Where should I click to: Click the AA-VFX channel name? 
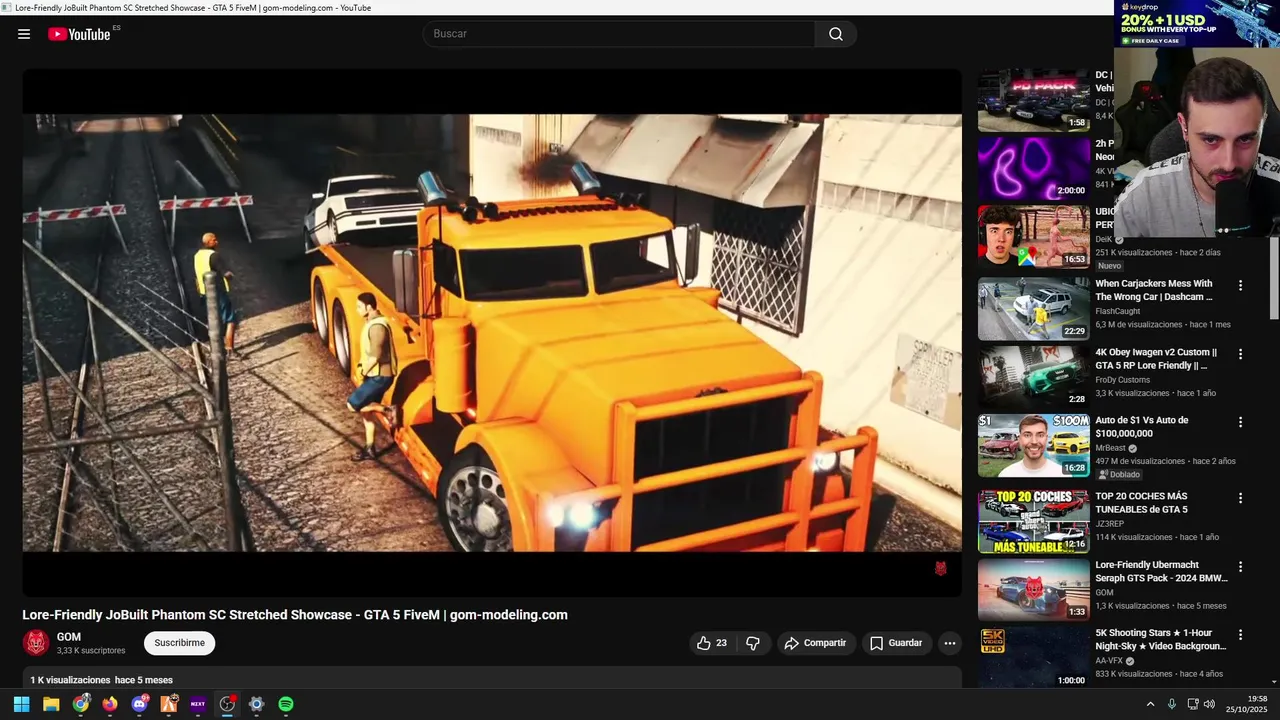click(1109, 661)
